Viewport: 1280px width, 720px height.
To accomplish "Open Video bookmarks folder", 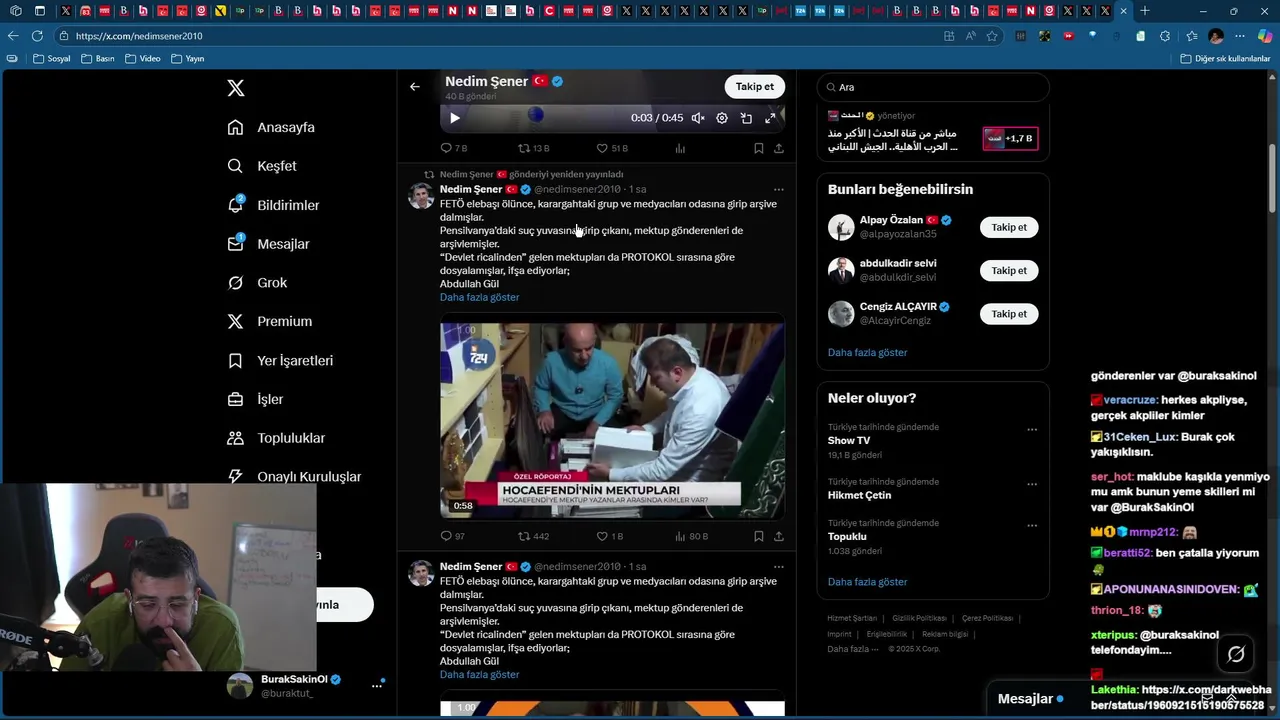I will pyautogui.click(x=143, y=59).
